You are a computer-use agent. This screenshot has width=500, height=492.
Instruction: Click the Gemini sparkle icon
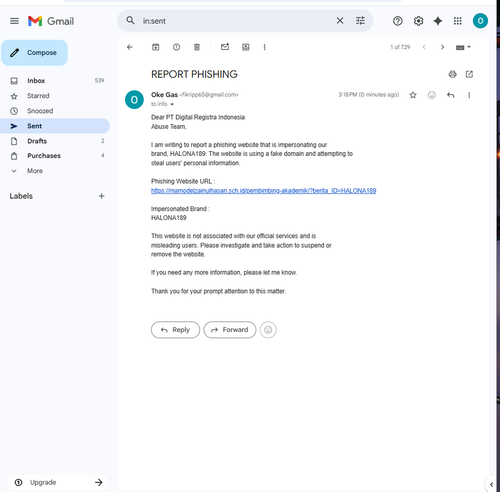(438, 21)
